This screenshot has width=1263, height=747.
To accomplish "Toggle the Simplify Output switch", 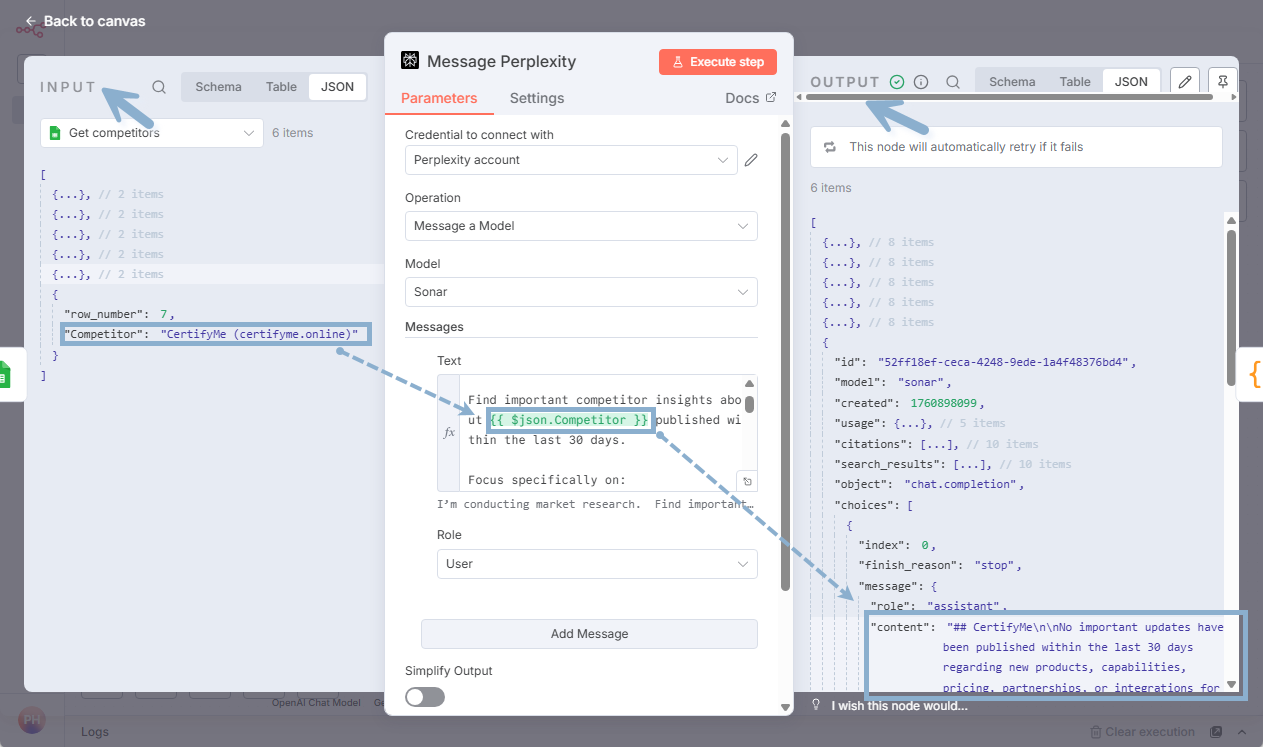I will tap(425, 697).
